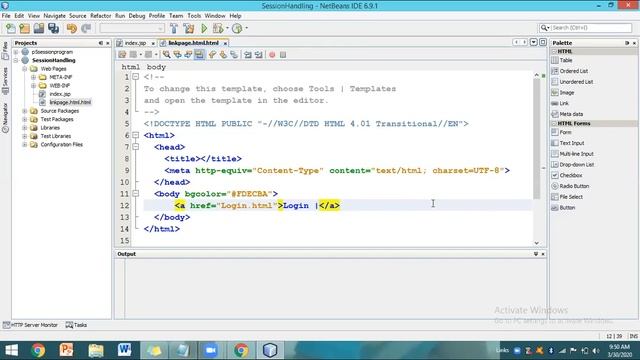Image resolution: width=640 pixels, height=360 pixels.
Task: Expand the p5sessionprogram project node
Action: coord(16,52)
